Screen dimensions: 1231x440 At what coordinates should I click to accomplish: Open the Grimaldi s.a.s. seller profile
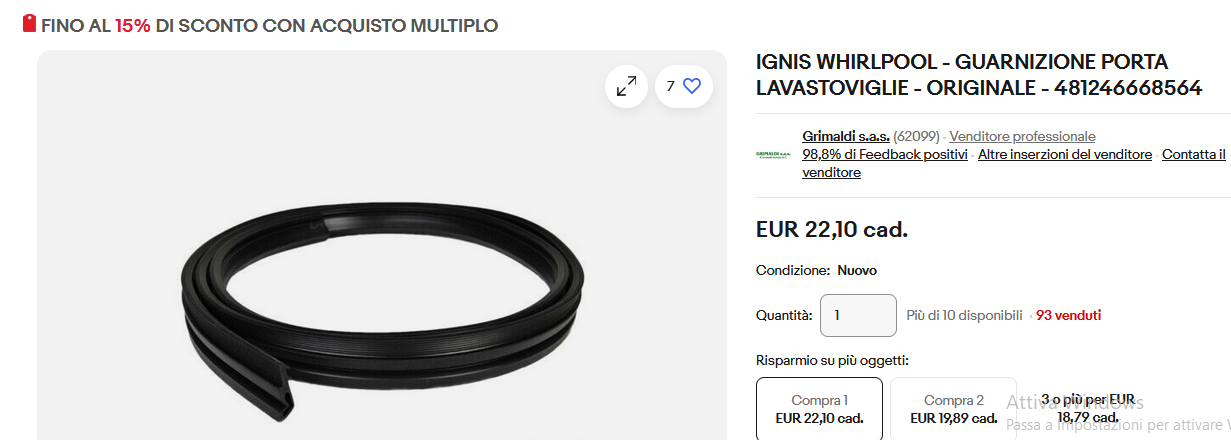click(846, 136)
